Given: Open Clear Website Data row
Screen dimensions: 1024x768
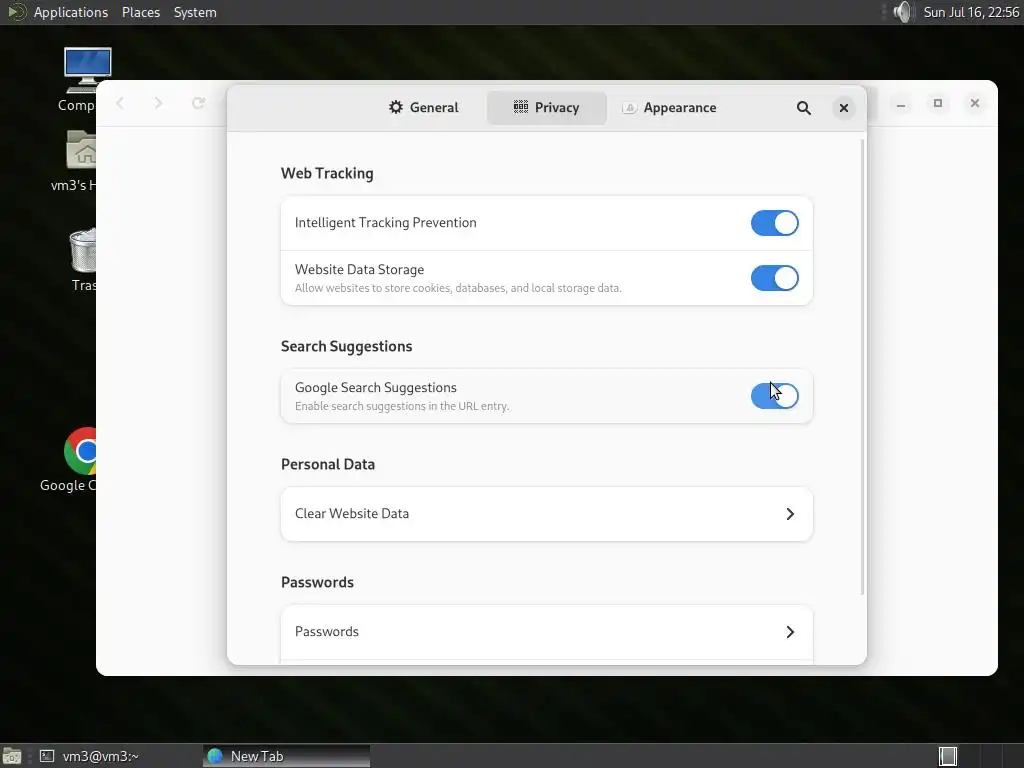Looking at the screenshot, I should tap(547, 514).
